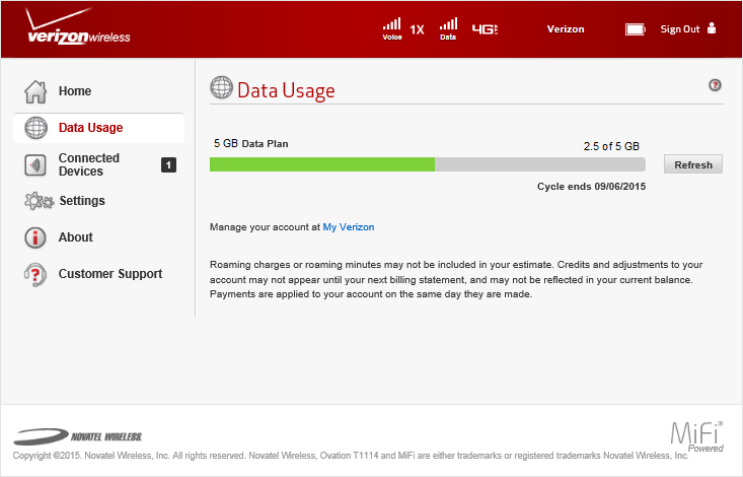Screen dimensions: 743x477
Task: Click the copyright notice in footer
Action: point(351,456)
